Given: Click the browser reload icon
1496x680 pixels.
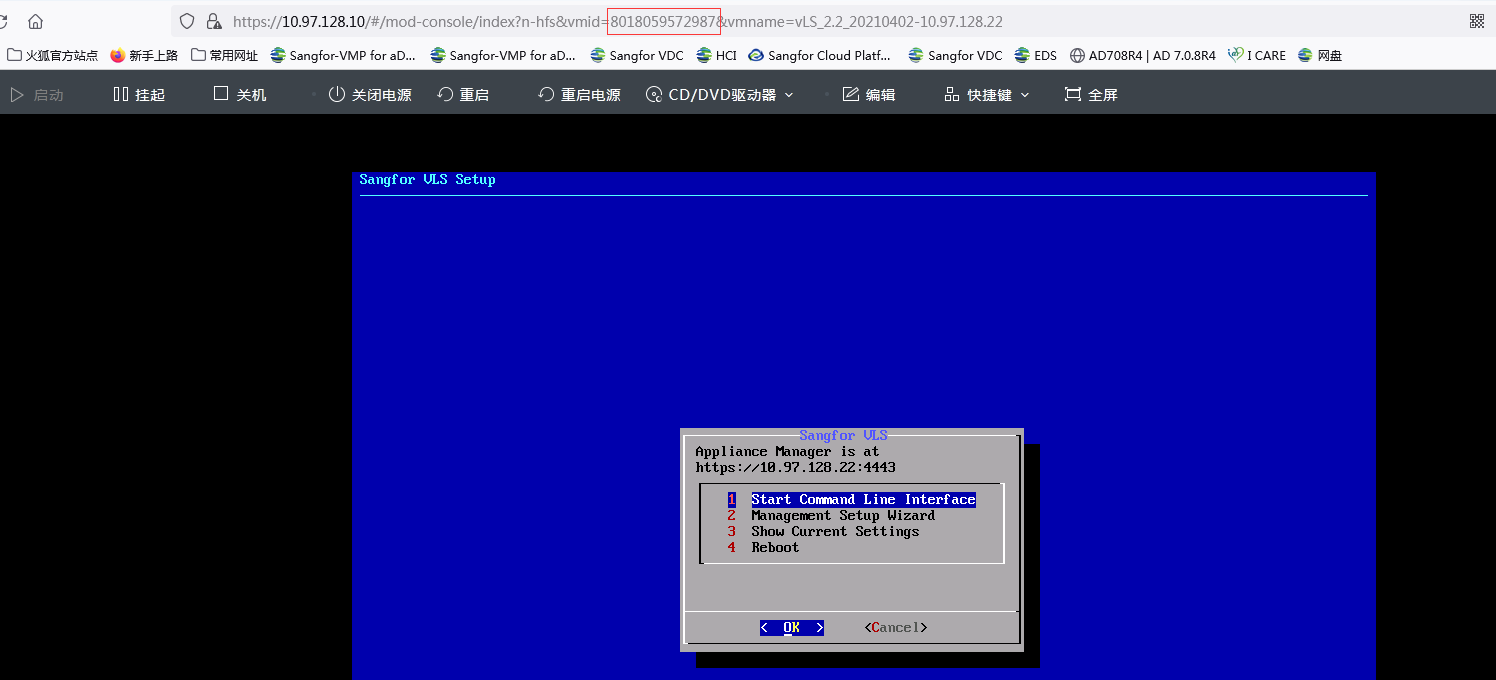Looking at the screenshot, I should 3,21.
